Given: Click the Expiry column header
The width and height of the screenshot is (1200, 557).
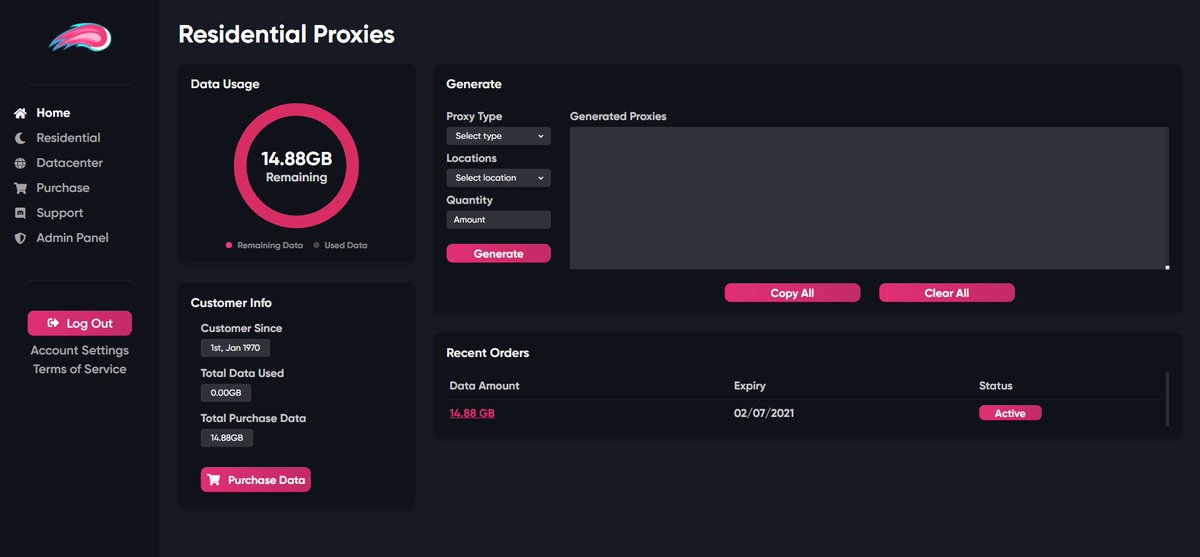Looking at the screenshot, I should 750,386.
